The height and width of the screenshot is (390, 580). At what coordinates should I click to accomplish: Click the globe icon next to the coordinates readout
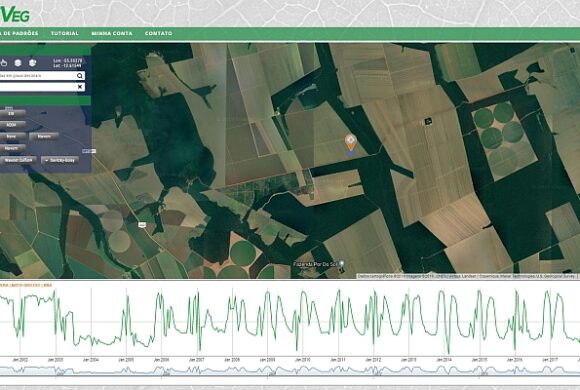pos(33,63)
